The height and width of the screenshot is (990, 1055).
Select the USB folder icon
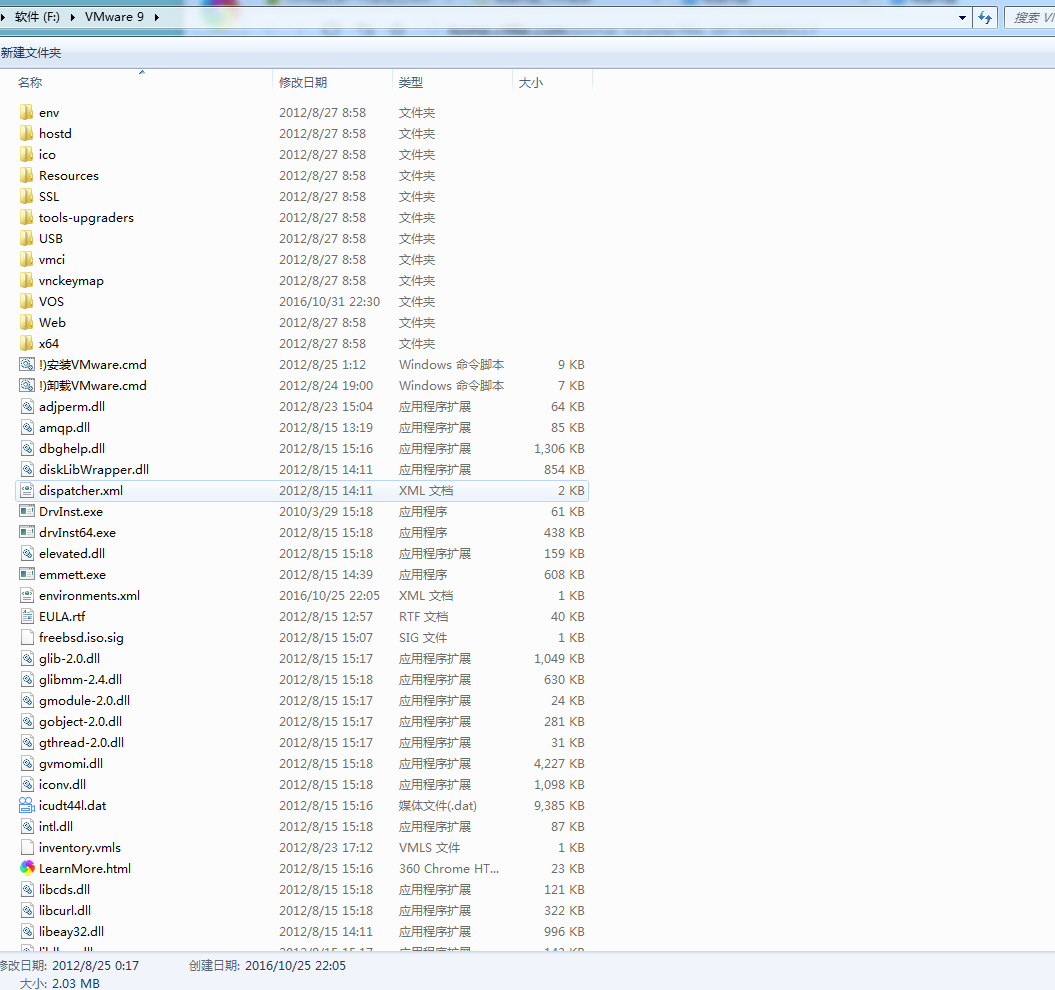click(26, 238)
